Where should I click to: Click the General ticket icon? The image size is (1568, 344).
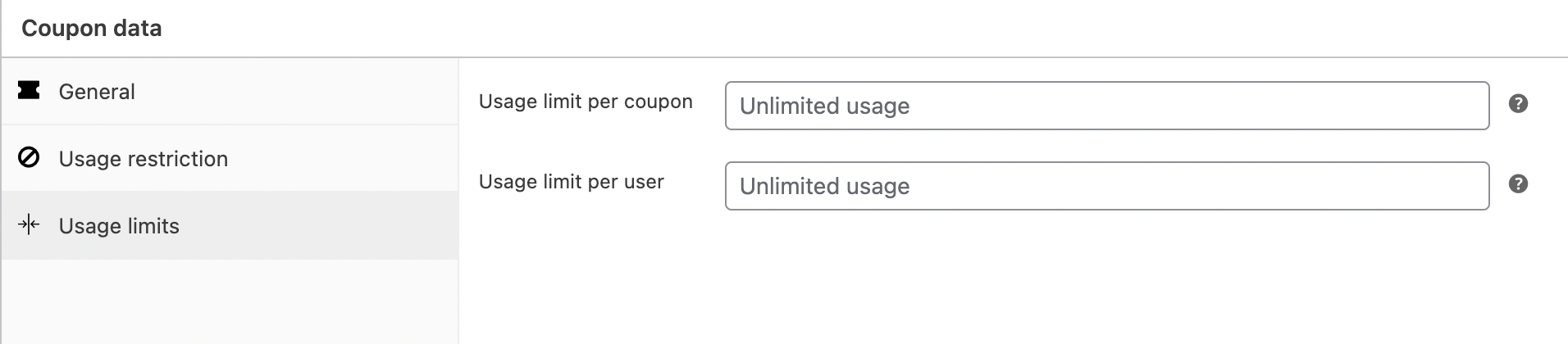[x=29, y=91]
